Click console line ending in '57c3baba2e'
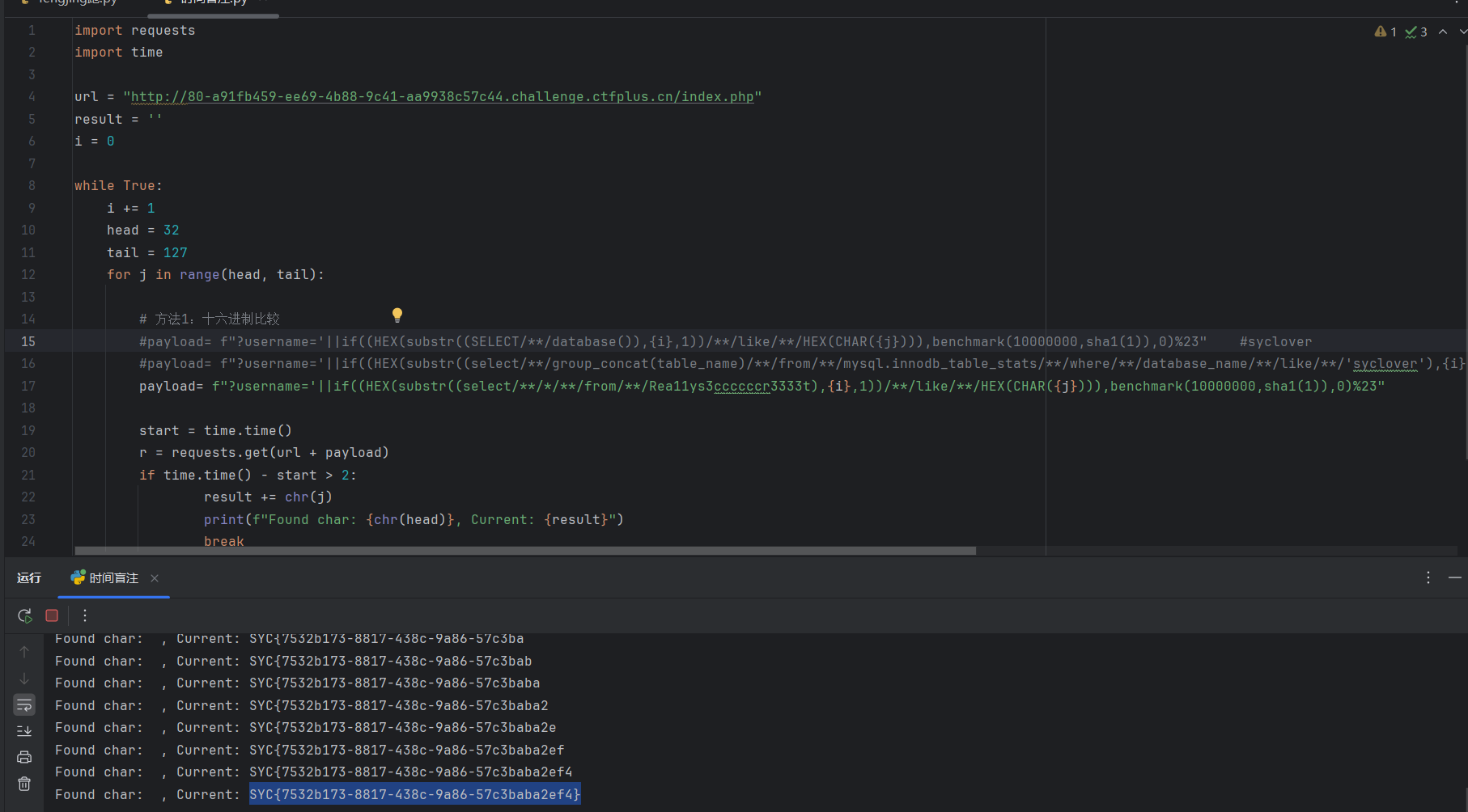Image resolution: width=1468 pixels, height=812 pixels. click(306, 728)
